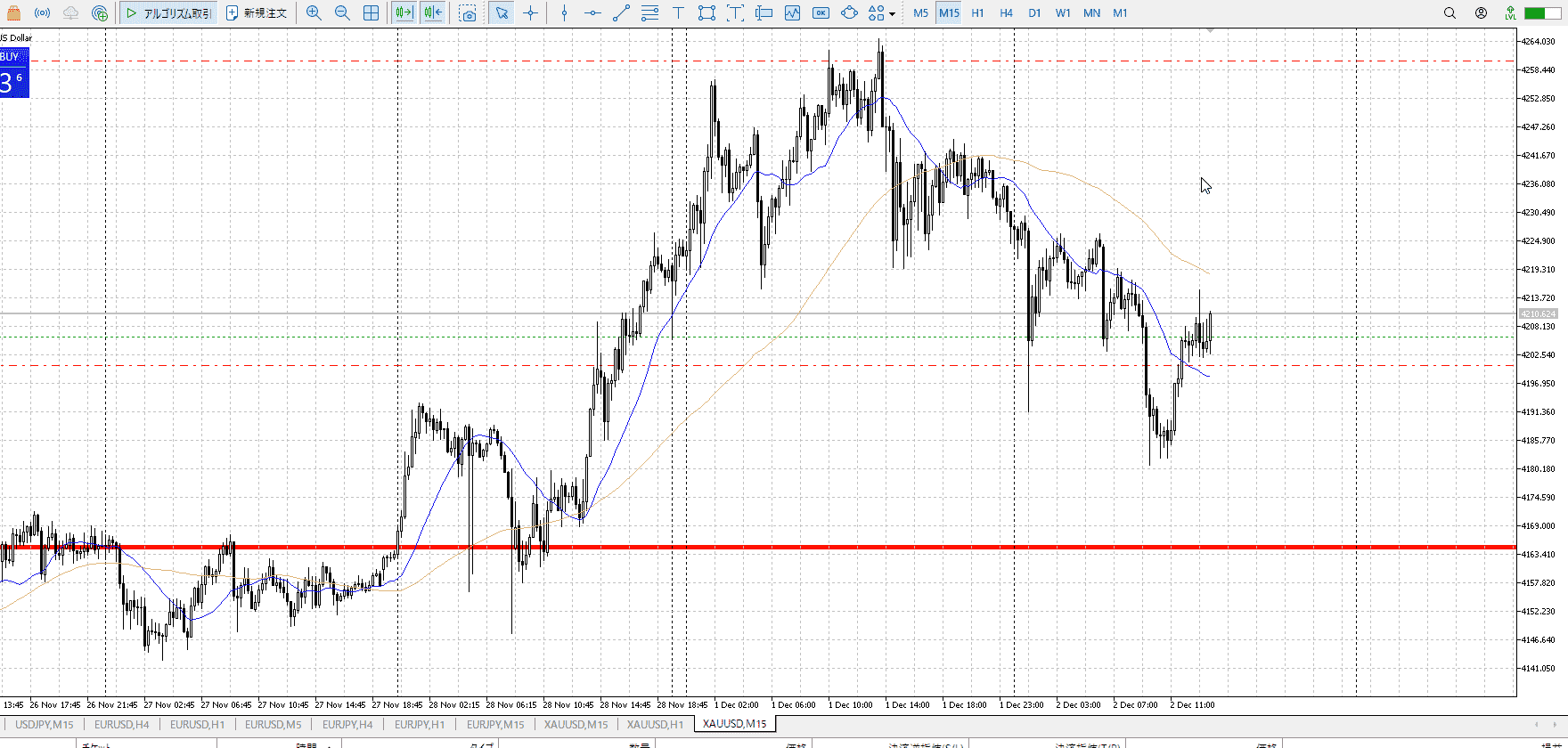Toggle chart shift from right edge

[x=433, y=13]
